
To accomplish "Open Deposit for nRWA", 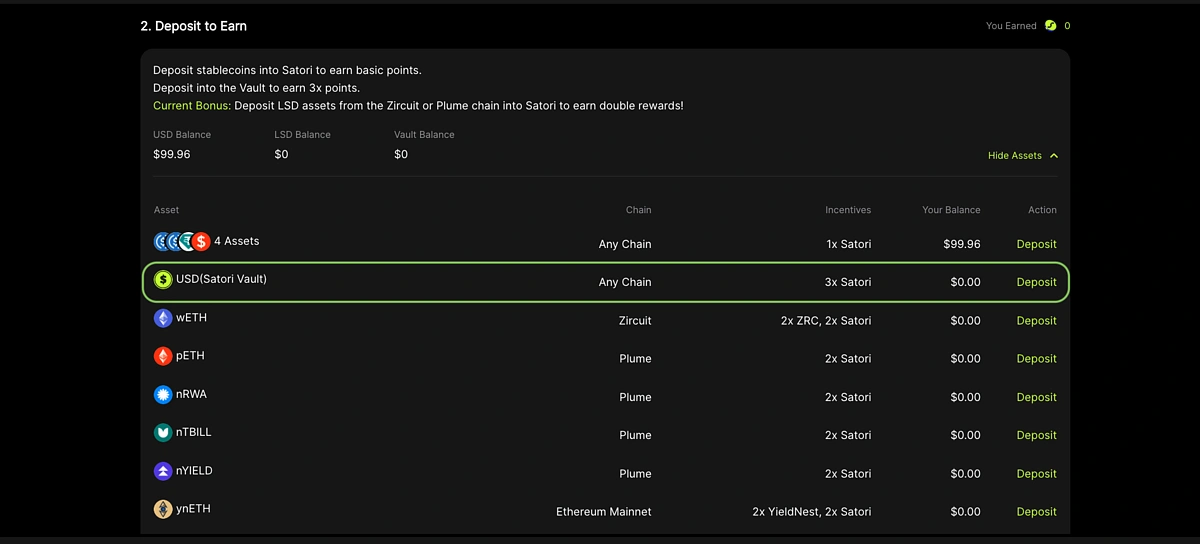I will [x=1036, y=397].
